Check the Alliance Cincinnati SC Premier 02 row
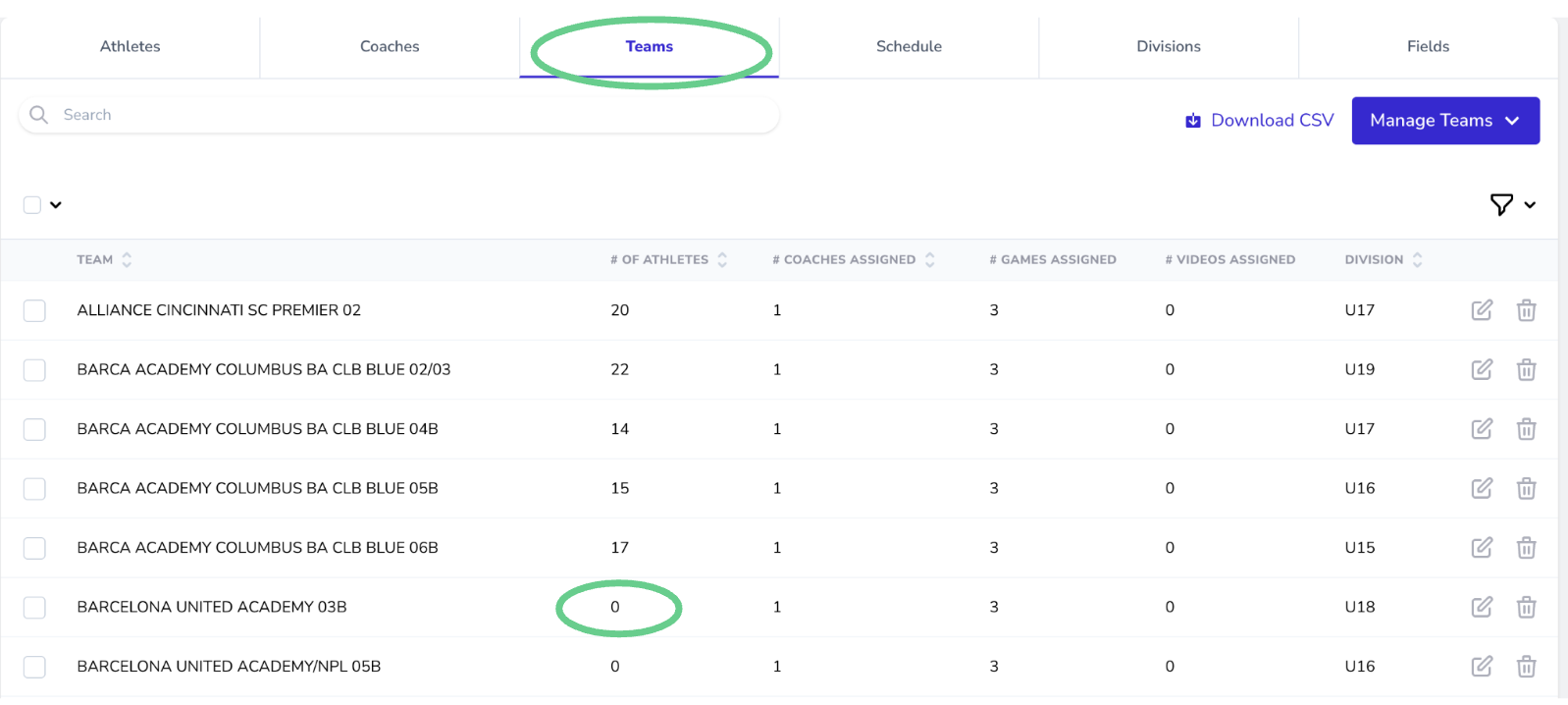The height and width of the screenshot is (705, 1568). coord(34,310)
